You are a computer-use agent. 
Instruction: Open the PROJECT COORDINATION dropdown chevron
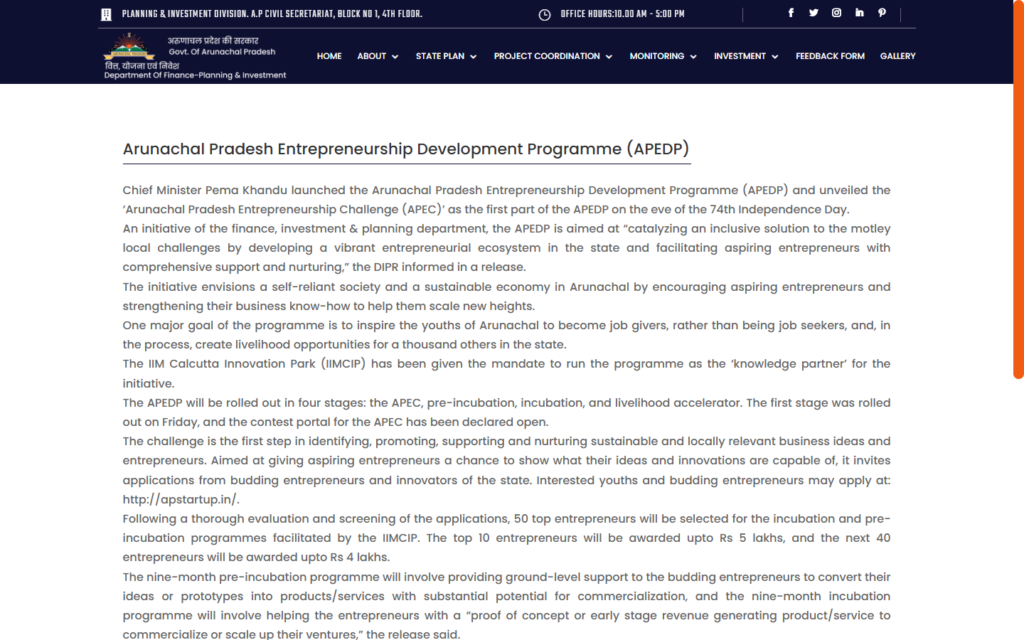[609, 56]
